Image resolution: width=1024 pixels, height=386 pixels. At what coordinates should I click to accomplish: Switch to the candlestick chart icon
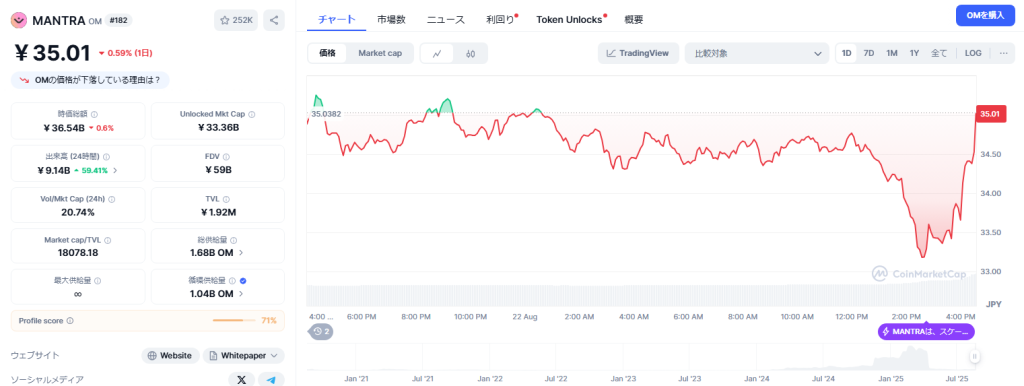click(x=470, y=54)
